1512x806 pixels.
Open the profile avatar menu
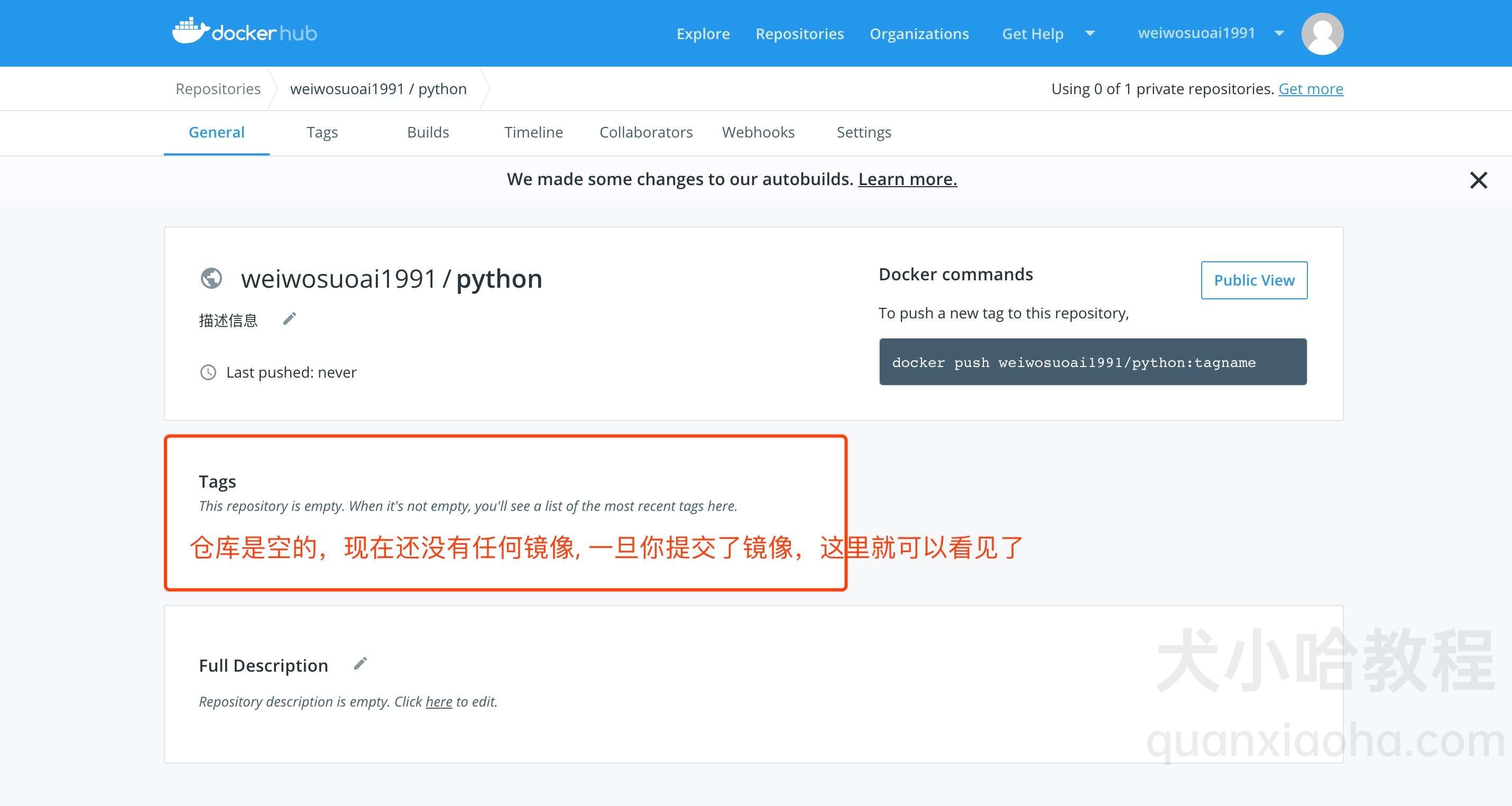click(1322, 33)
